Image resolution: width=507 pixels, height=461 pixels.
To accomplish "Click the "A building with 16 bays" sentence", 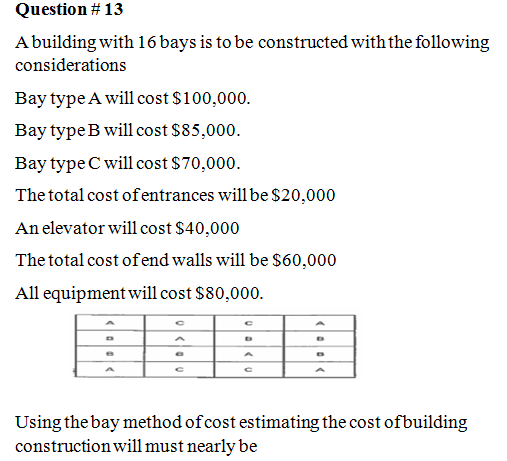I will tap(252, 53).
